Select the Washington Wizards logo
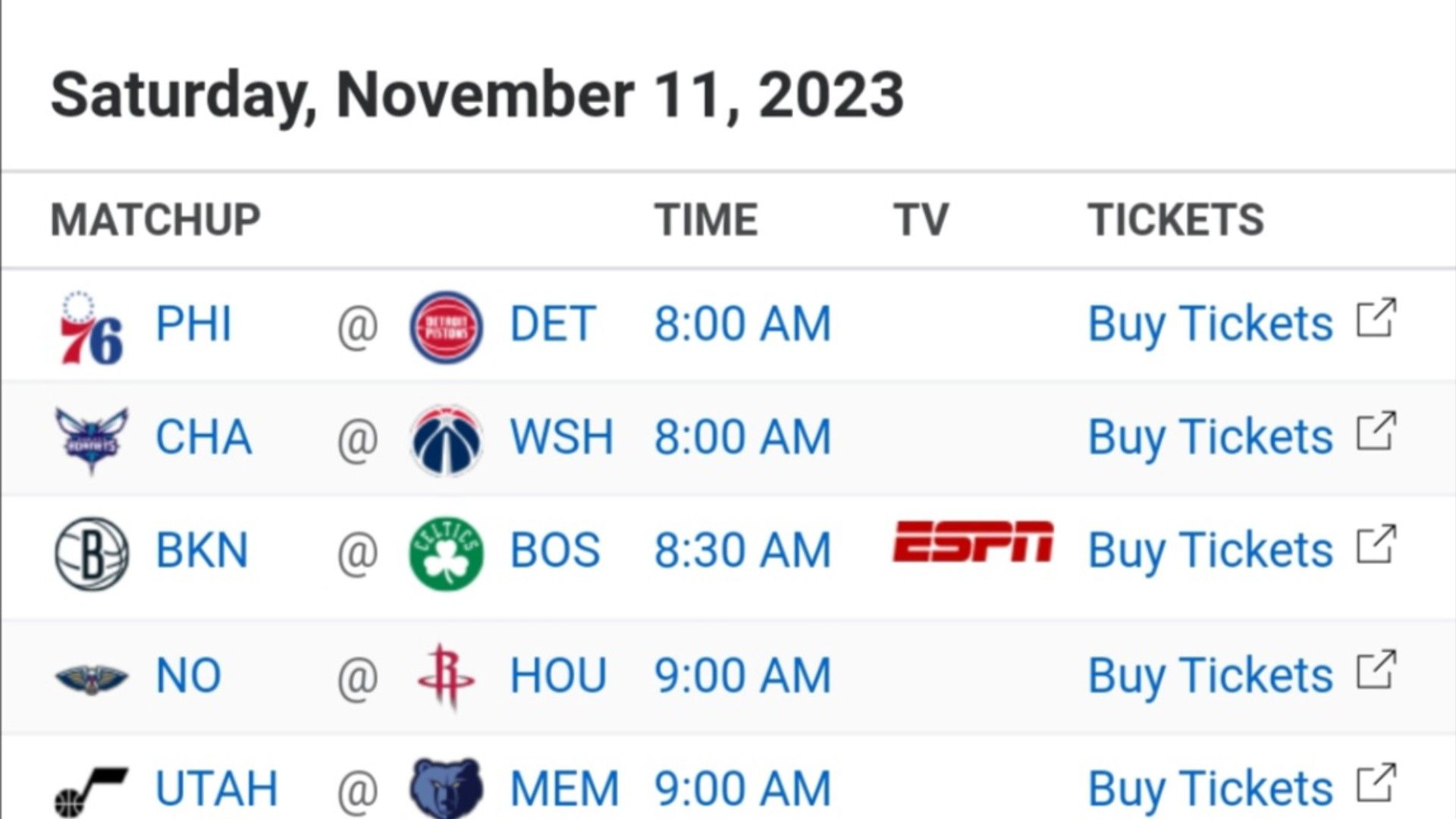Viewport: 1456px width, 819px height. [446, 440]
